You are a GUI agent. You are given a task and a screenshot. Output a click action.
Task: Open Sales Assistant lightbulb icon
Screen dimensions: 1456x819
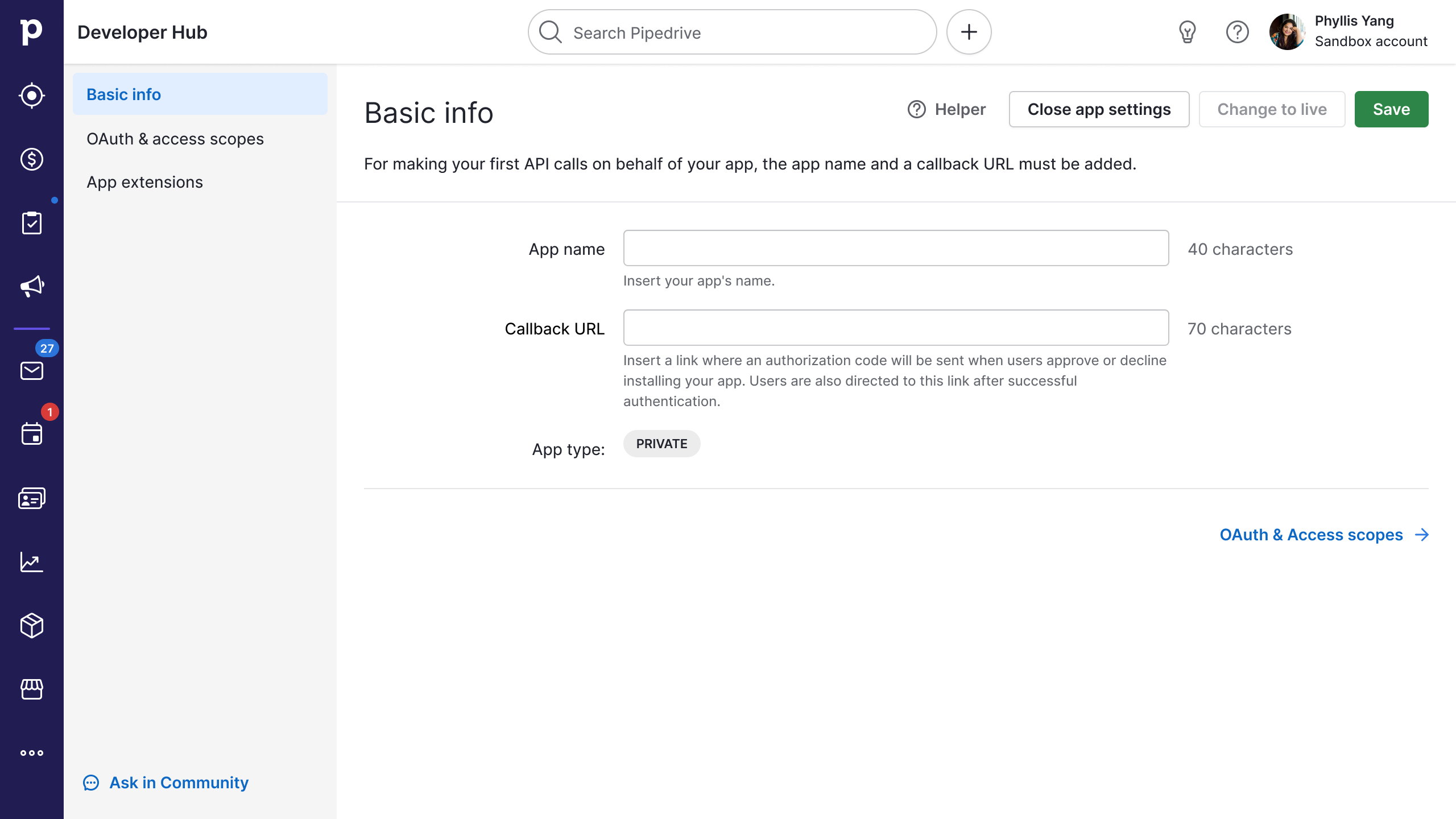(x=1188, y=32)
